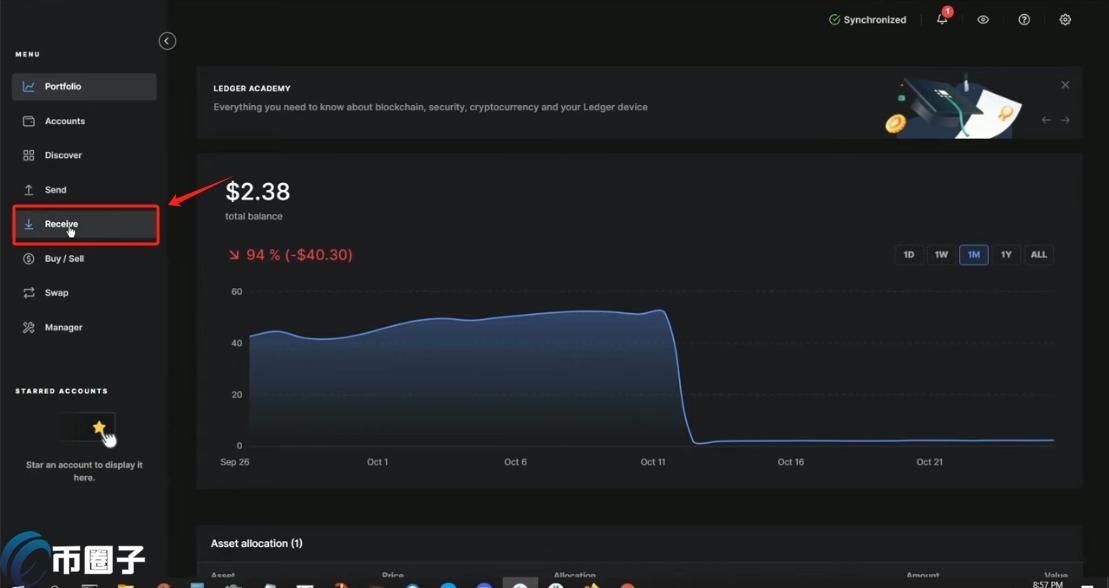Select the 1Y chart range
The width and height of the screenshot is (1109, 588).
pyautogui.click(x=1006, y=255)
